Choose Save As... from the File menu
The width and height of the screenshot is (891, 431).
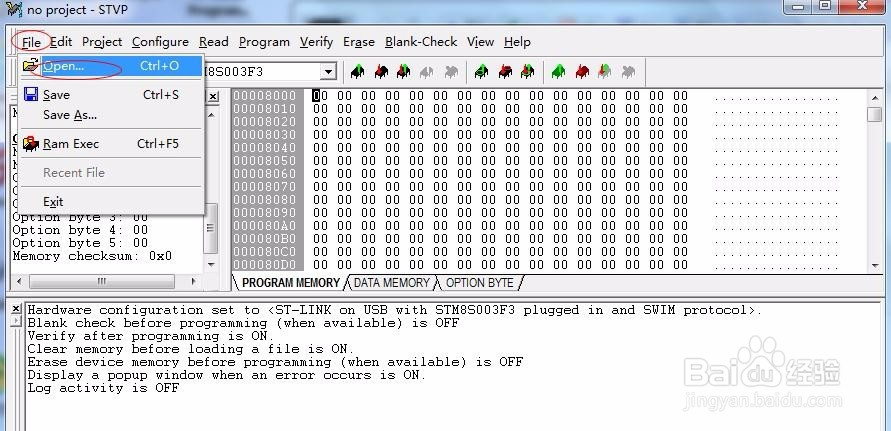coord(111,115)
